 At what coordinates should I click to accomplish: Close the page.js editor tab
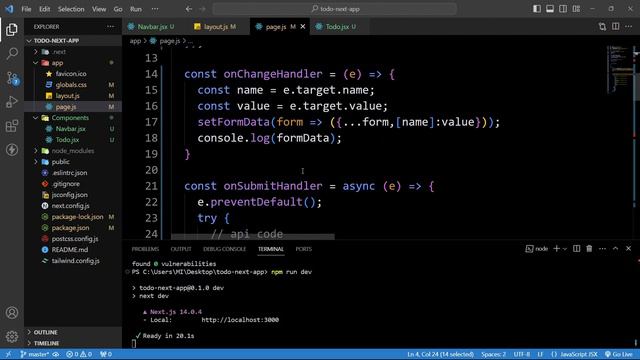(x=303, y=27)
